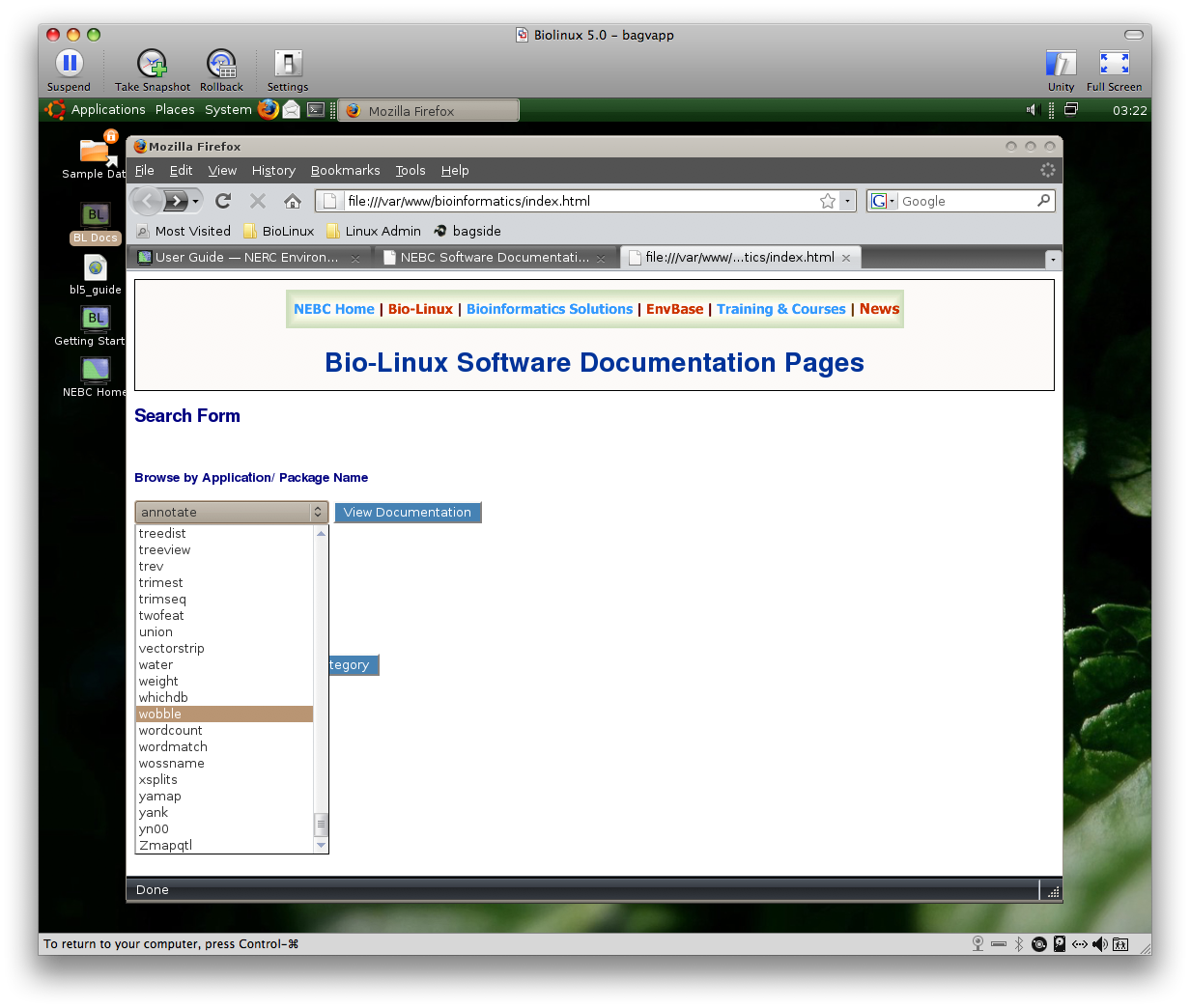Screen dimensions: 1190x1008
Task: Click the Firefox reload button
Action: (x=223, y=201)
